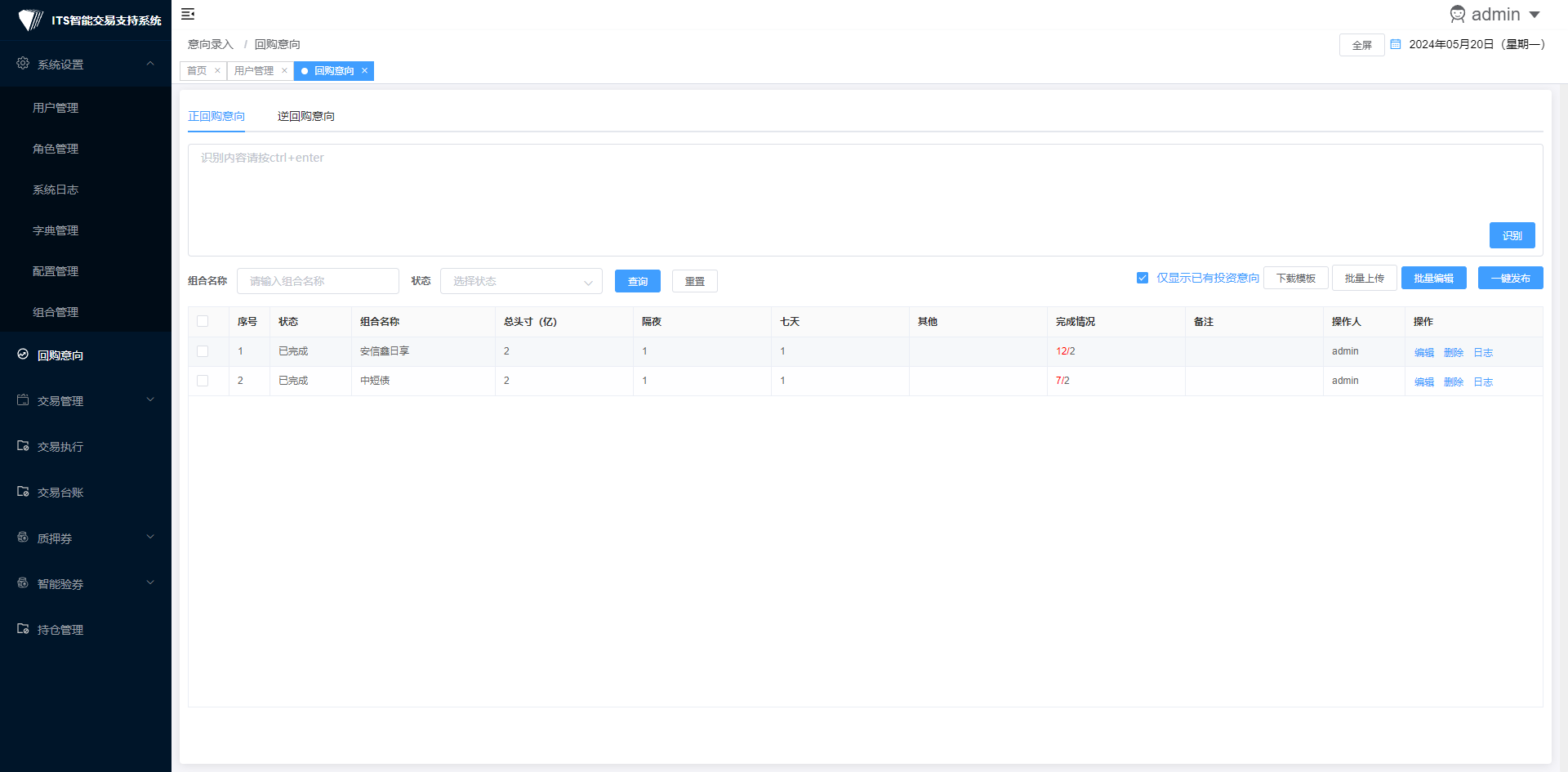Click the 批量上传 button

coord(1365,278)
